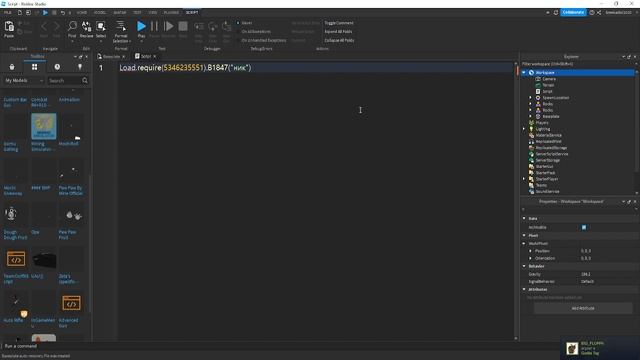Close the Script document tab

pos(154,56)
